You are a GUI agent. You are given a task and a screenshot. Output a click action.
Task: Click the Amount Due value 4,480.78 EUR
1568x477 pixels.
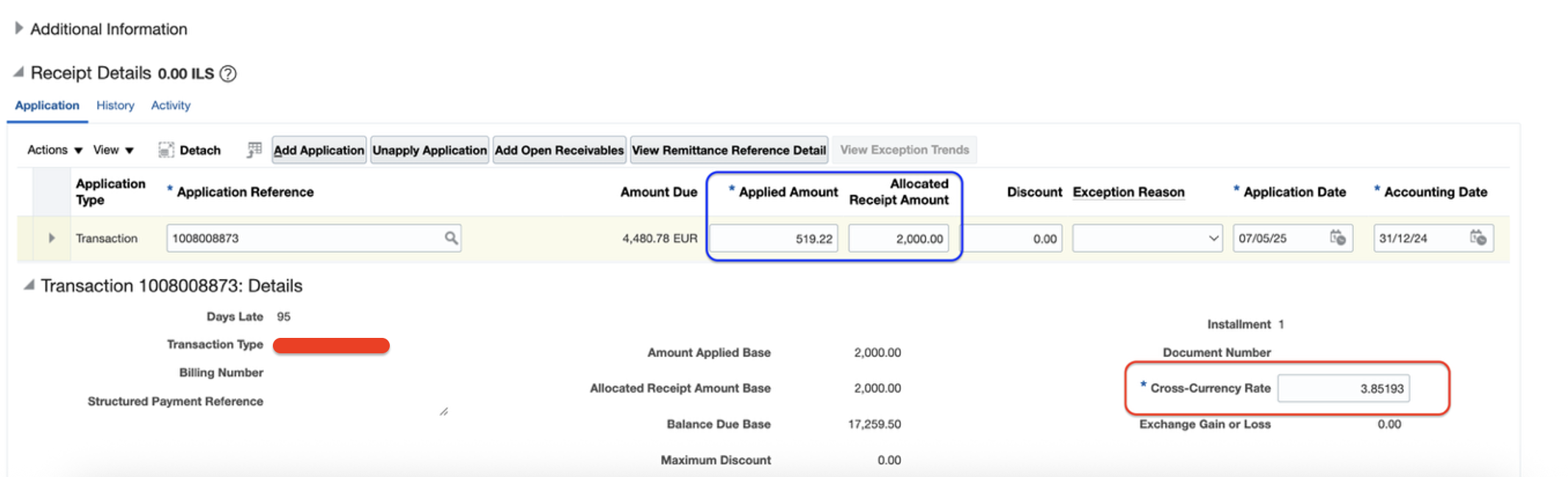pos(660,239)
